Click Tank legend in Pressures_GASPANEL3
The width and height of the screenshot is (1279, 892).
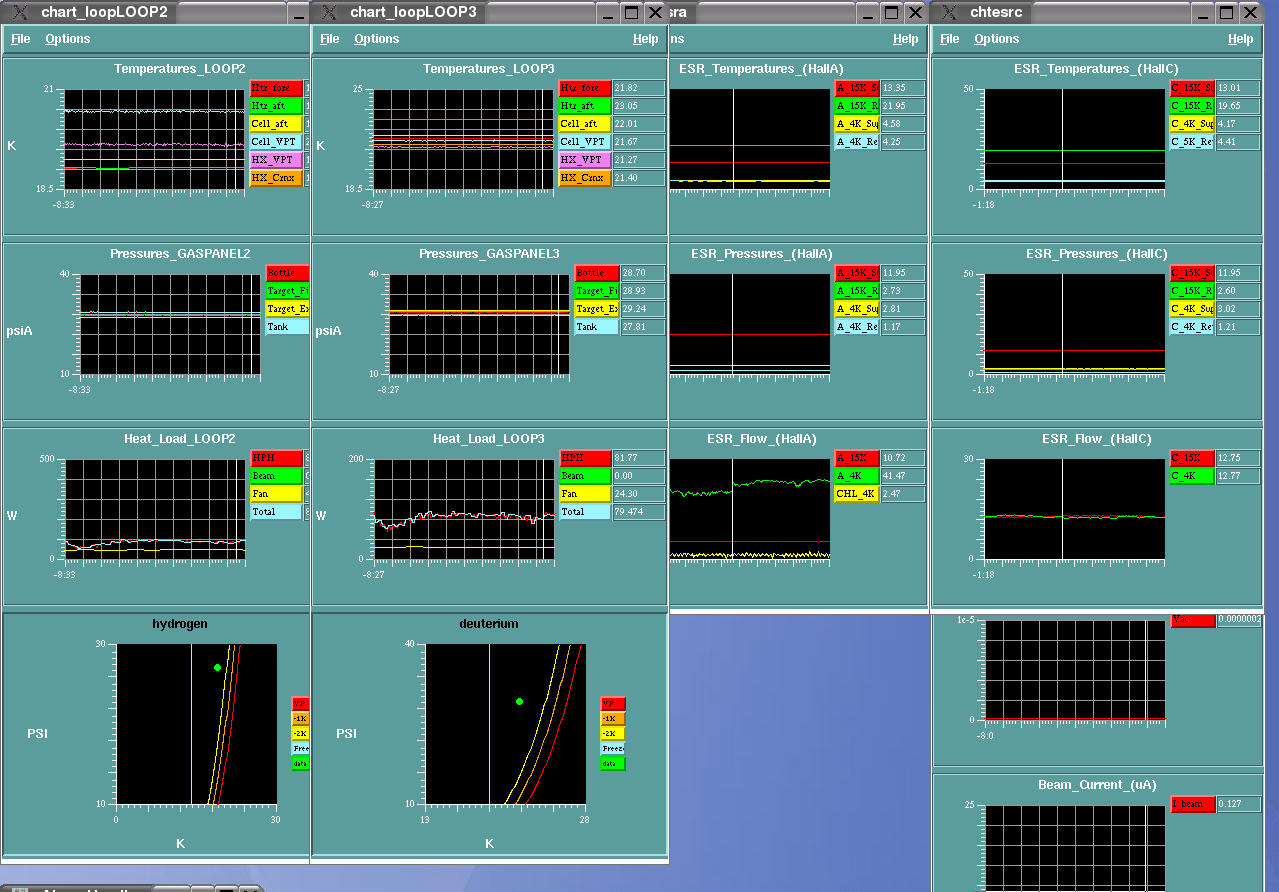pos(597,327)
